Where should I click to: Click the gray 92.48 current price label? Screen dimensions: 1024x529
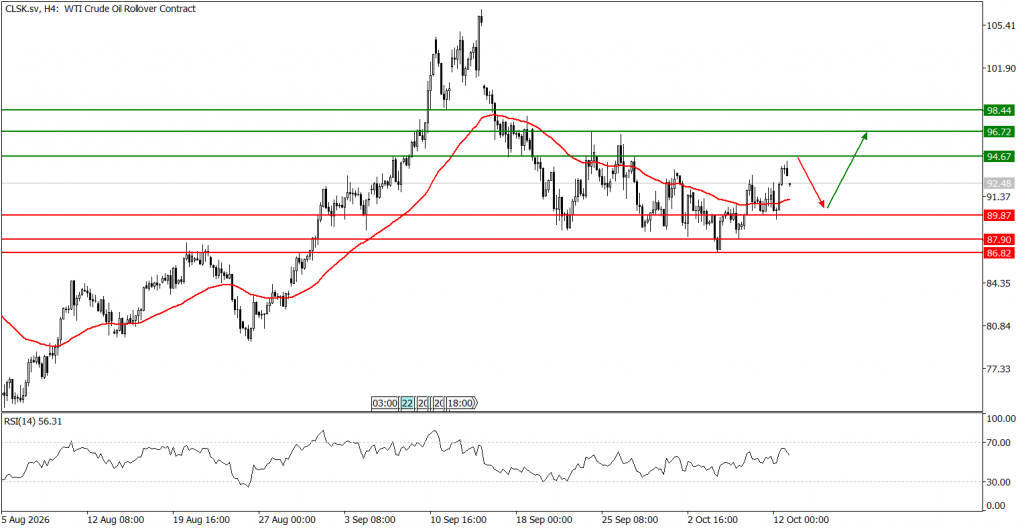pyautogui.click(x=999, y=184)
